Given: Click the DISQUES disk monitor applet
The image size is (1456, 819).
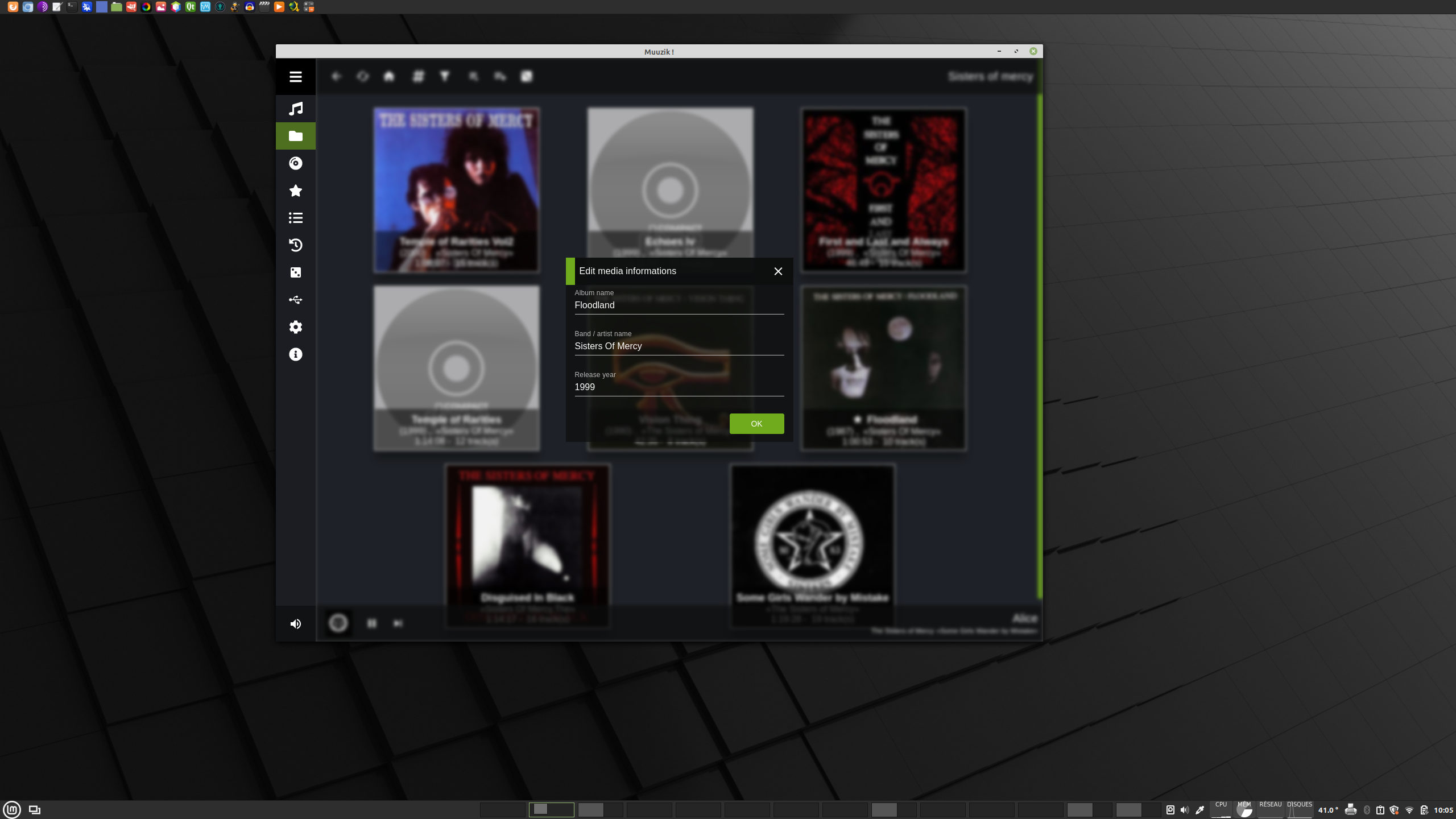Looking at the screenshot, I should pos(1299,809).
